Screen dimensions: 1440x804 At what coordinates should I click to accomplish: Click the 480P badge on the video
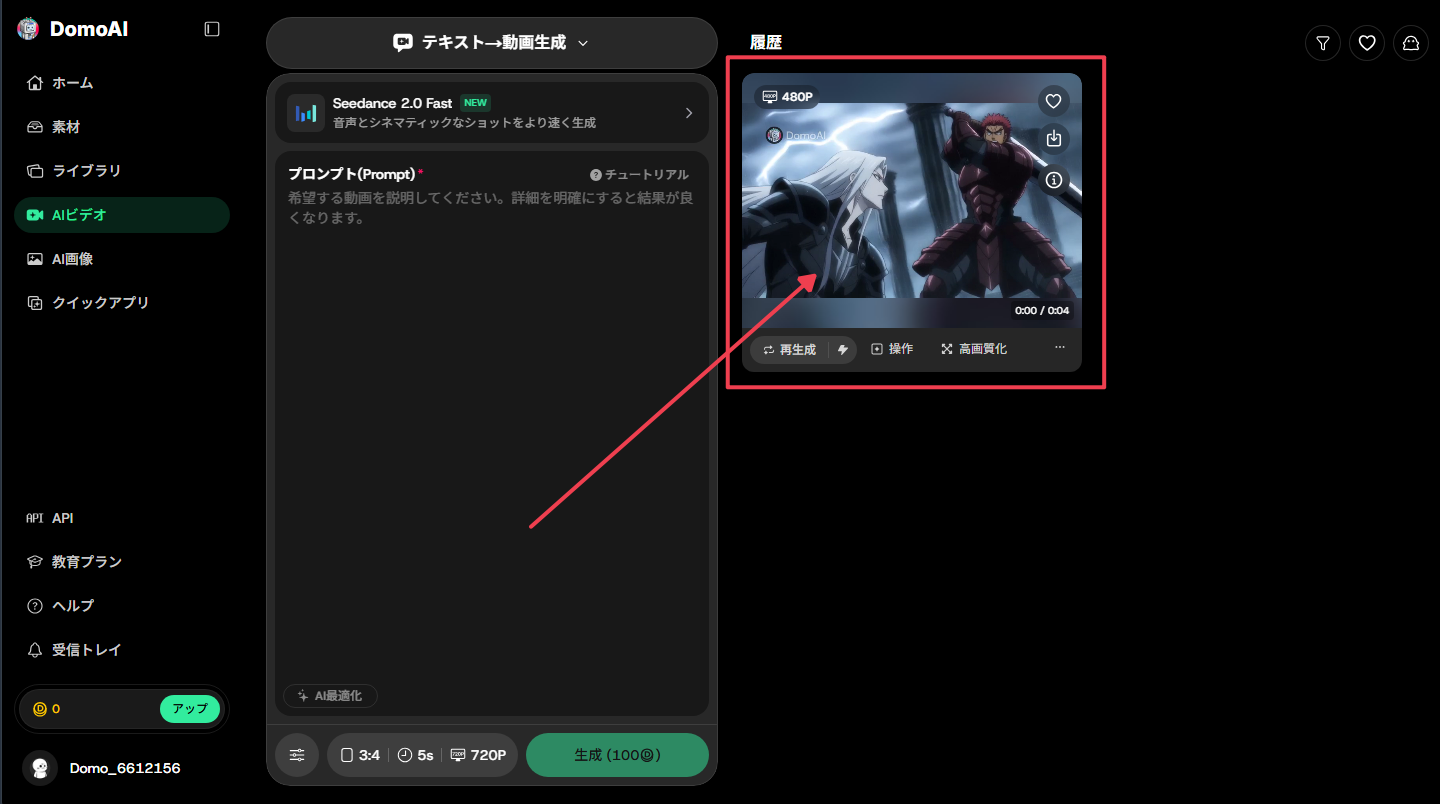(788, 97)
